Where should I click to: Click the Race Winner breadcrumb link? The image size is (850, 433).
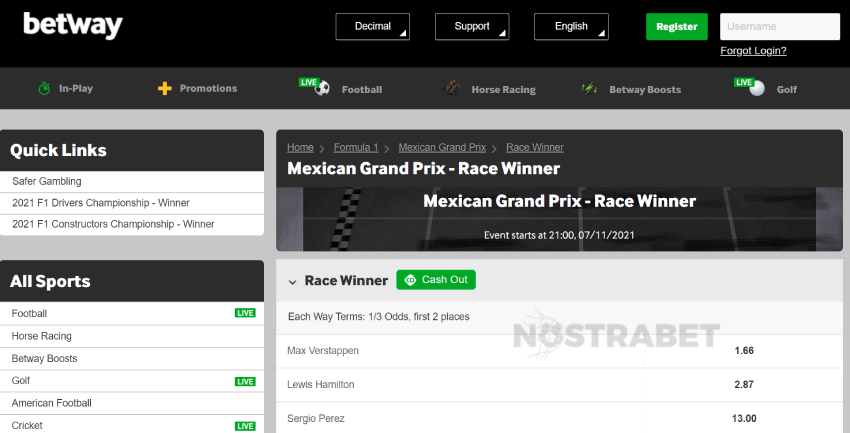535,147
